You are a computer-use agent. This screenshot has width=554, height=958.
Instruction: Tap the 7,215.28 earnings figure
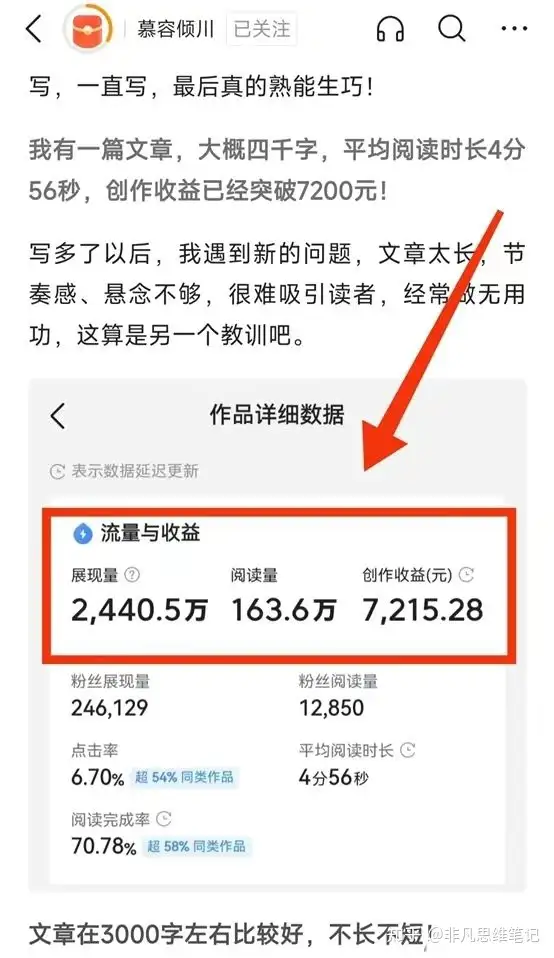click(423, 610)
